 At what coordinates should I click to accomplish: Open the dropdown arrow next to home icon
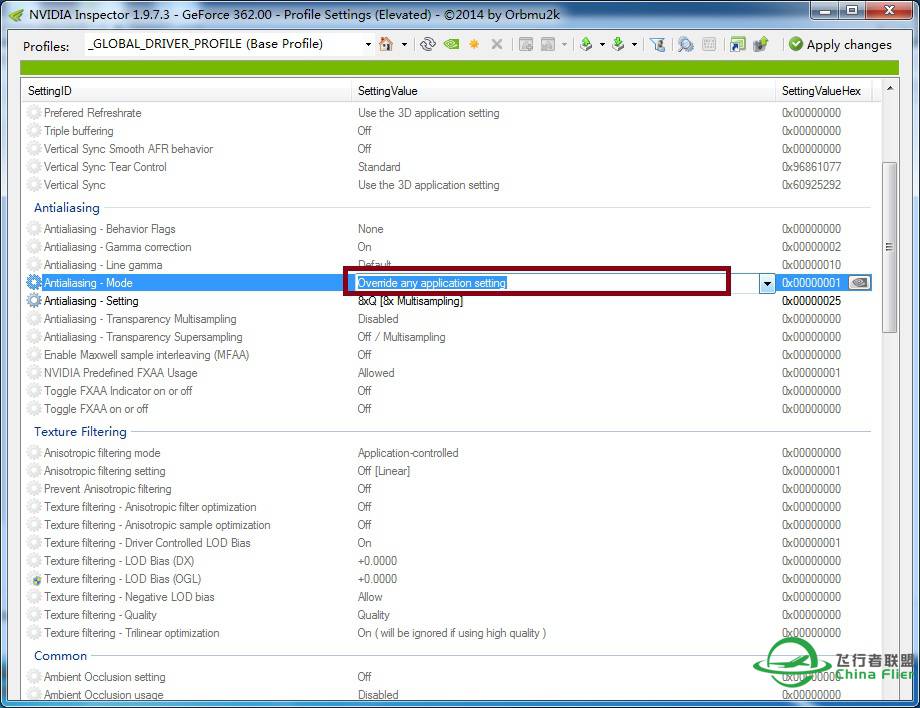click(404, 44)
